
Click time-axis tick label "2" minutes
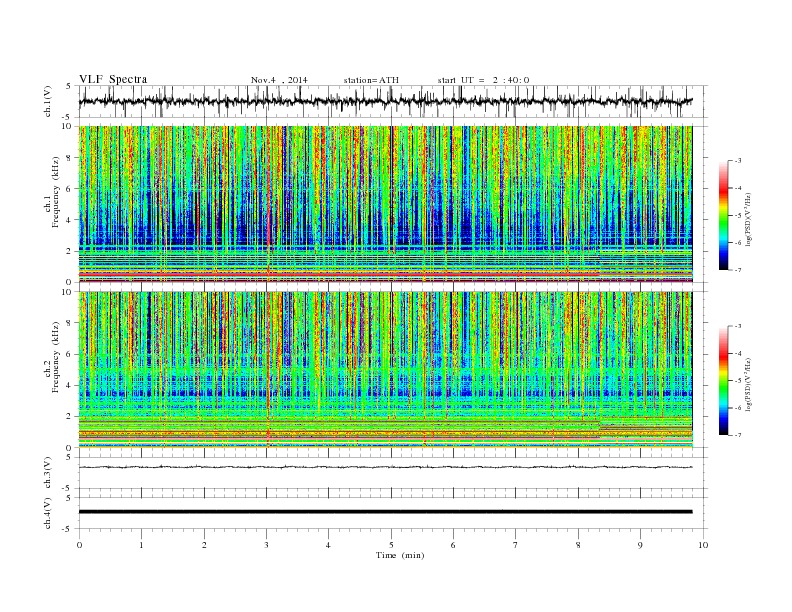coord(204,545)
